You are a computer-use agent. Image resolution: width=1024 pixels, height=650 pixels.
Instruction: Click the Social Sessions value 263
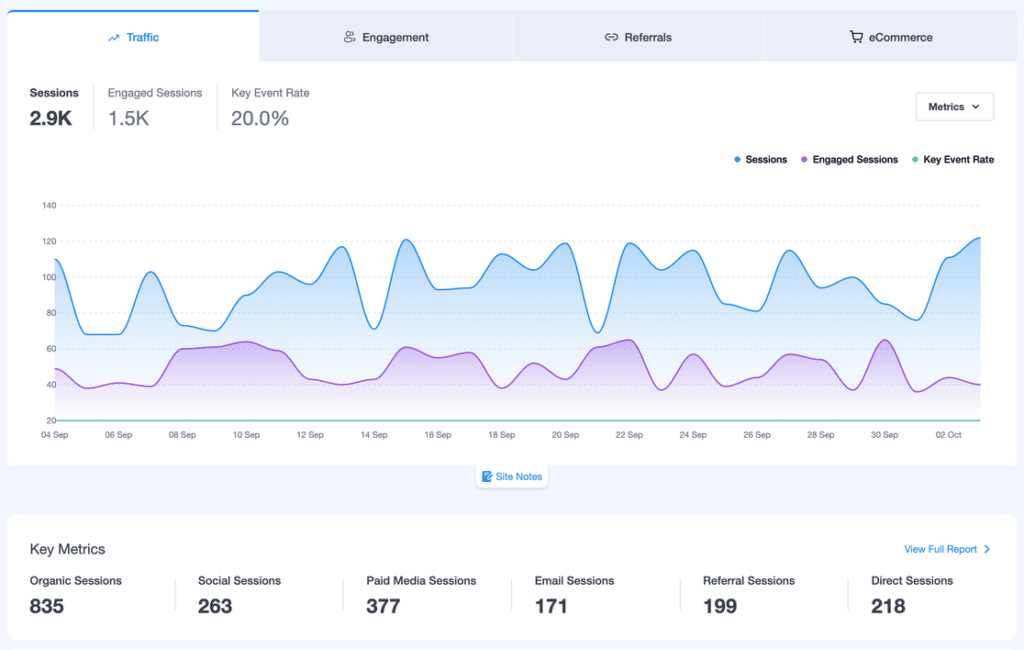[215, 606]
